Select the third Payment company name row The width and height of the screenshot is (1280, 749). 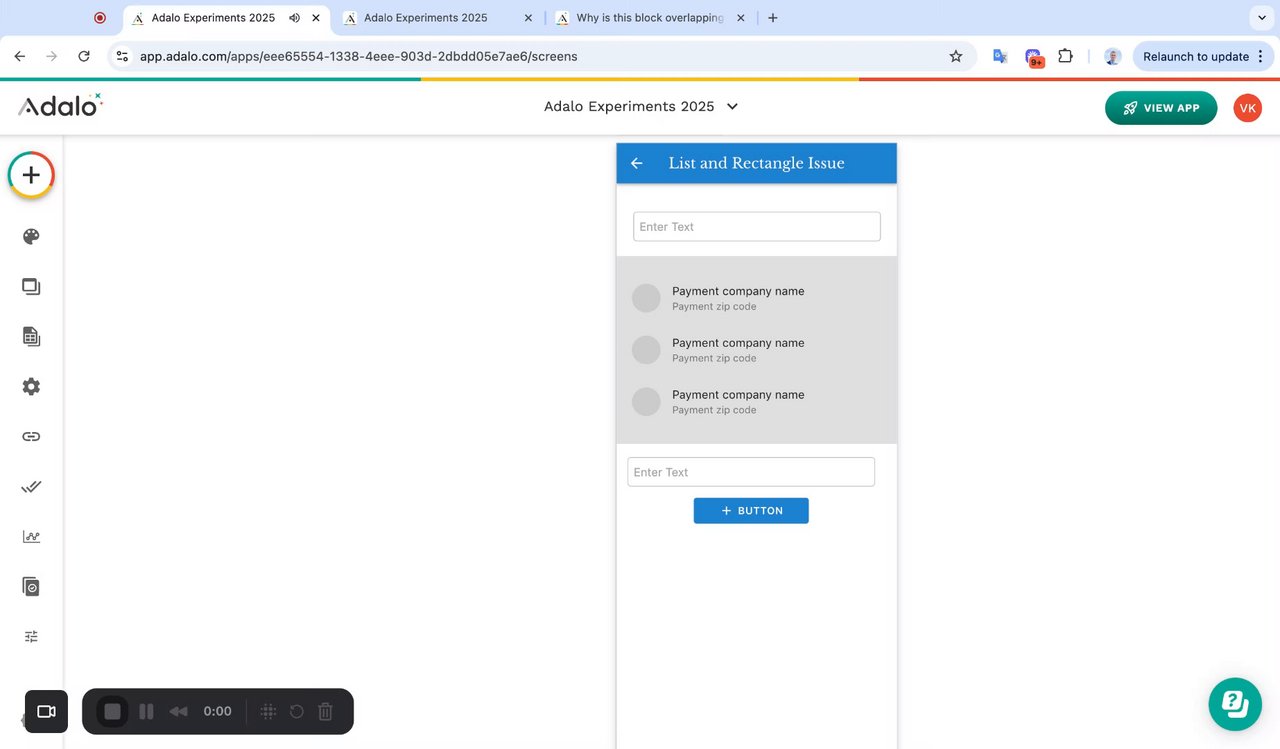point(757,402)
